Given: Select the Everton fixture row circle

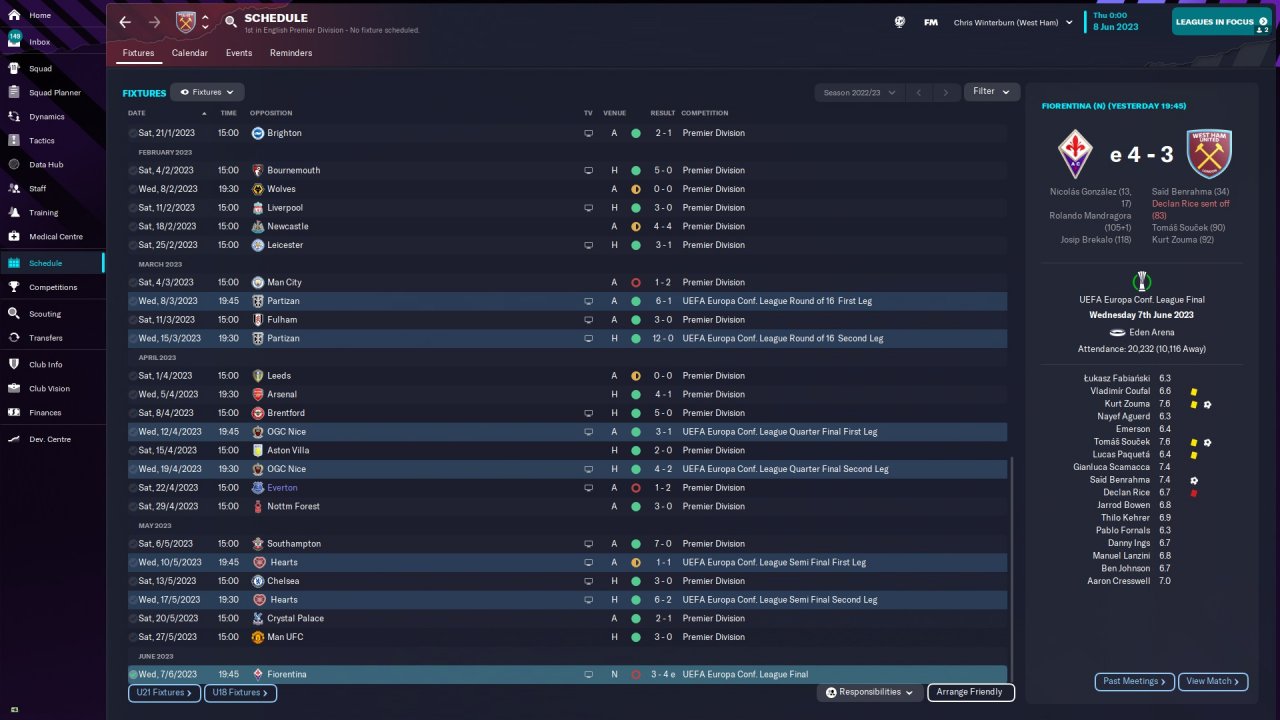Looking at the screenshot, I should tap(133, 488).
